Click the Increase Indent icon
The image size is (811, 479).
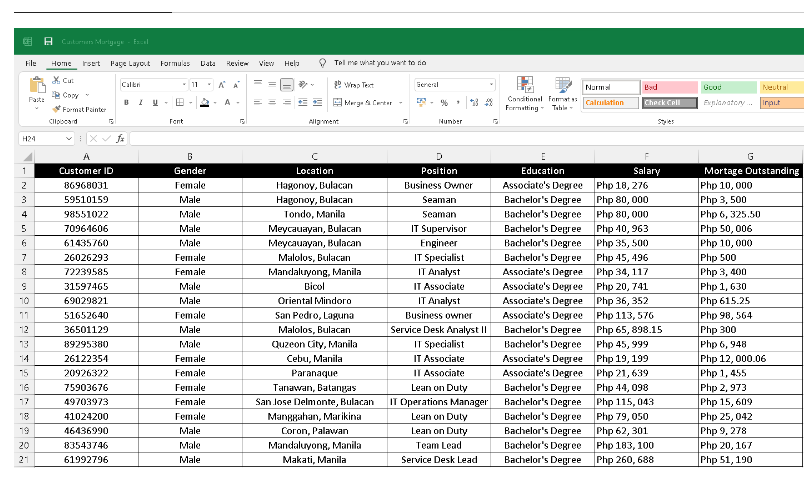point(317,102)
